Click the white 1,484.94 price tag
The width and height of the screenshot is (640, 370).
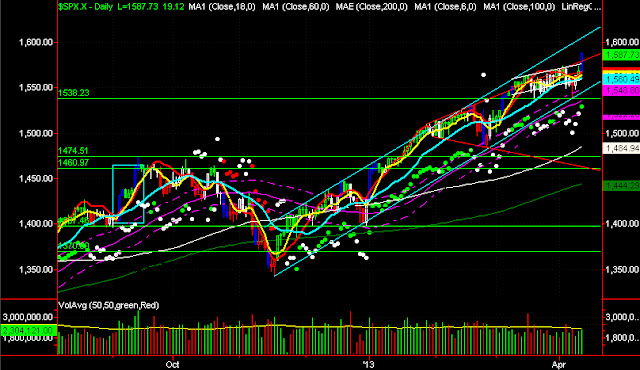pos(622,148)
